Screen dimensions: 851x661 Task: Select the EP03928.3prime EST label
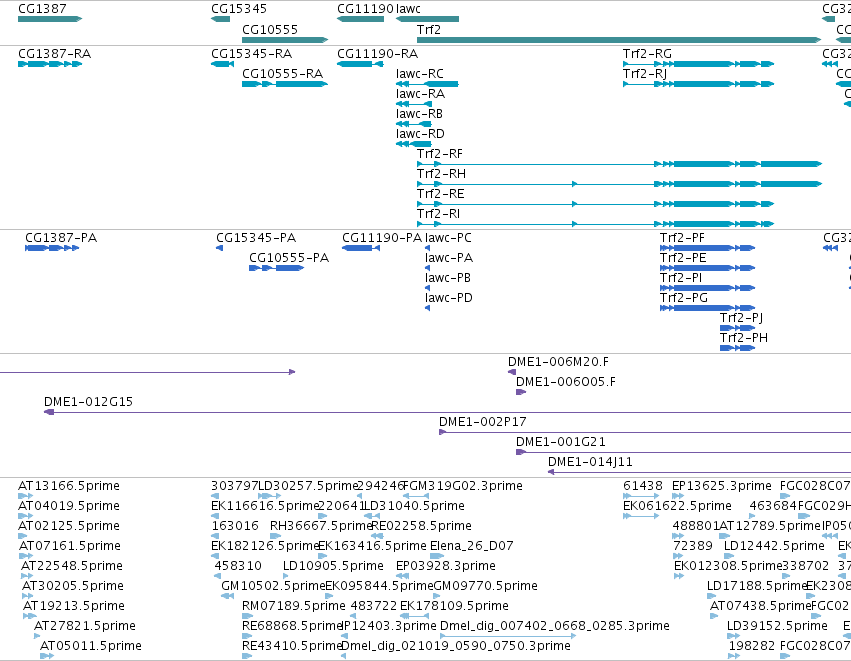[446, 566]
